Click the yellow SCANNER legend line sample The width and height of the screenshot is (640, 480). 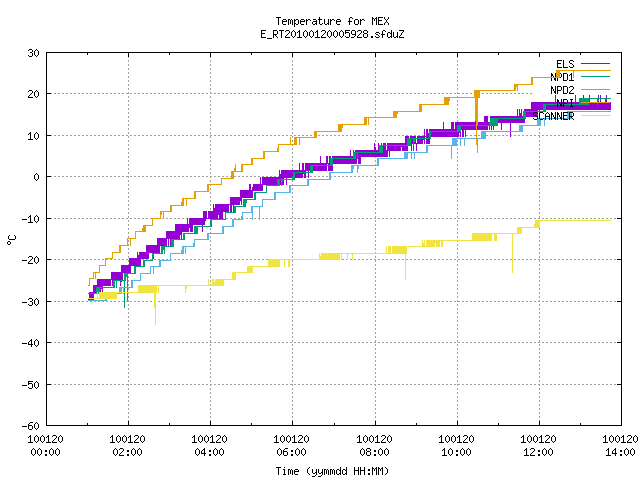596,116
